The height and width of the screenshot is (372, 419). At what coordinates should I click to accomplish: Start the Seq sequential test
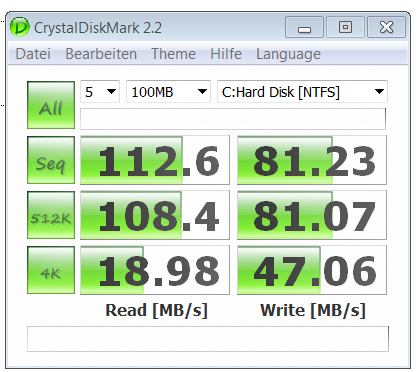(x=51, y=160)
